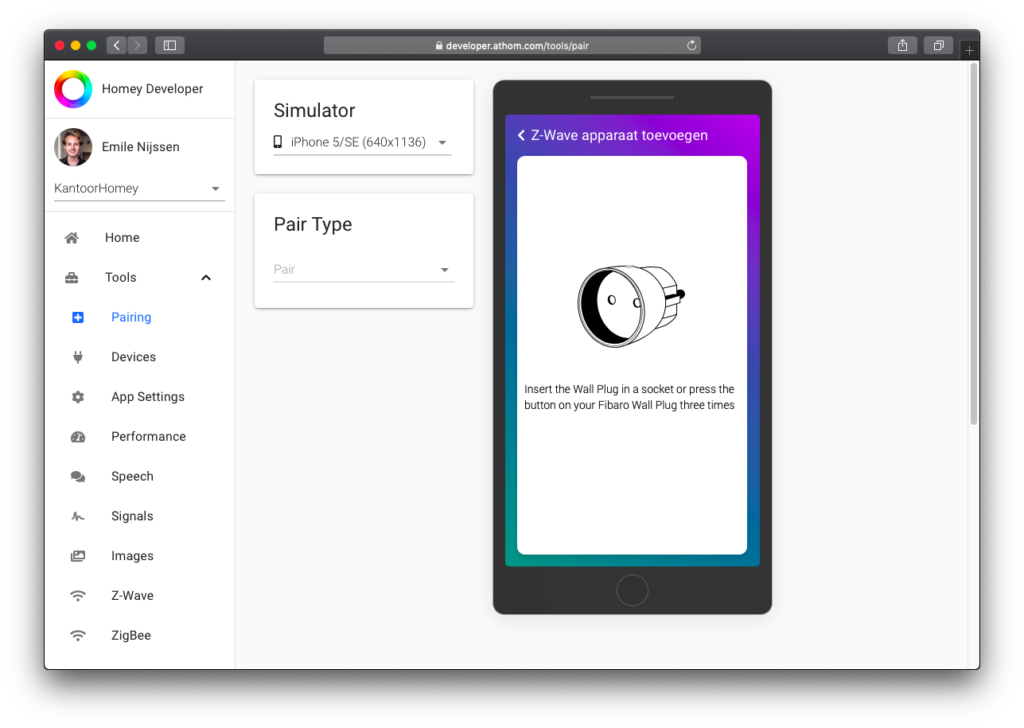This screenshot has width=1024, height=728.
Task: Click the Tools toolbox icon
Action: tap(72, 278)
